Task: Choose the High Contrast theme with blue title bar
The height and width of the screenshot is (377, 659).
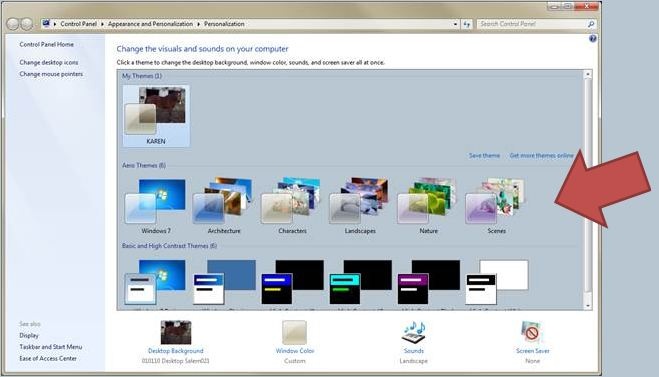Action: pos(293,282)
